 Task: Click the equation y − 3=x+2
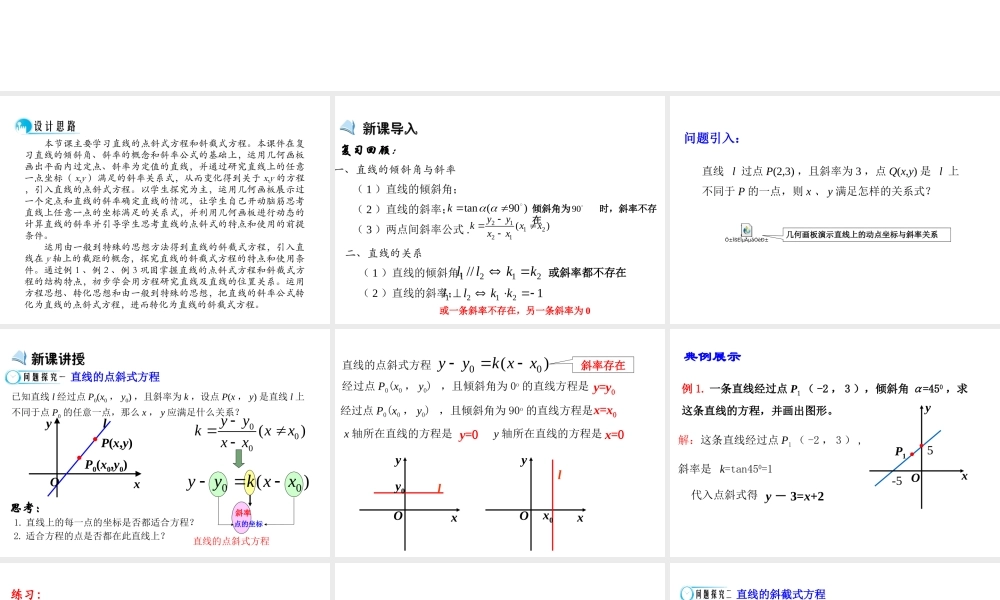point(794,496)
